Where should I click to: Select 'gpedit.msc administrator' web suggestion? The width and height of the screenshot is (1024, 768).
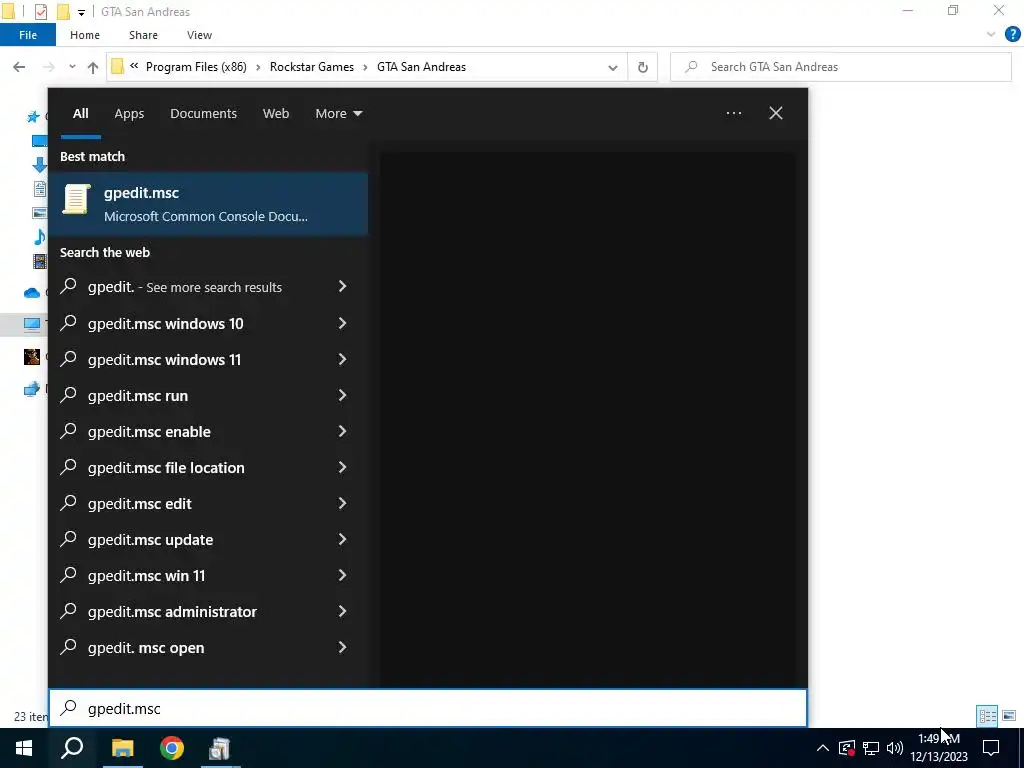pos(208,611)
